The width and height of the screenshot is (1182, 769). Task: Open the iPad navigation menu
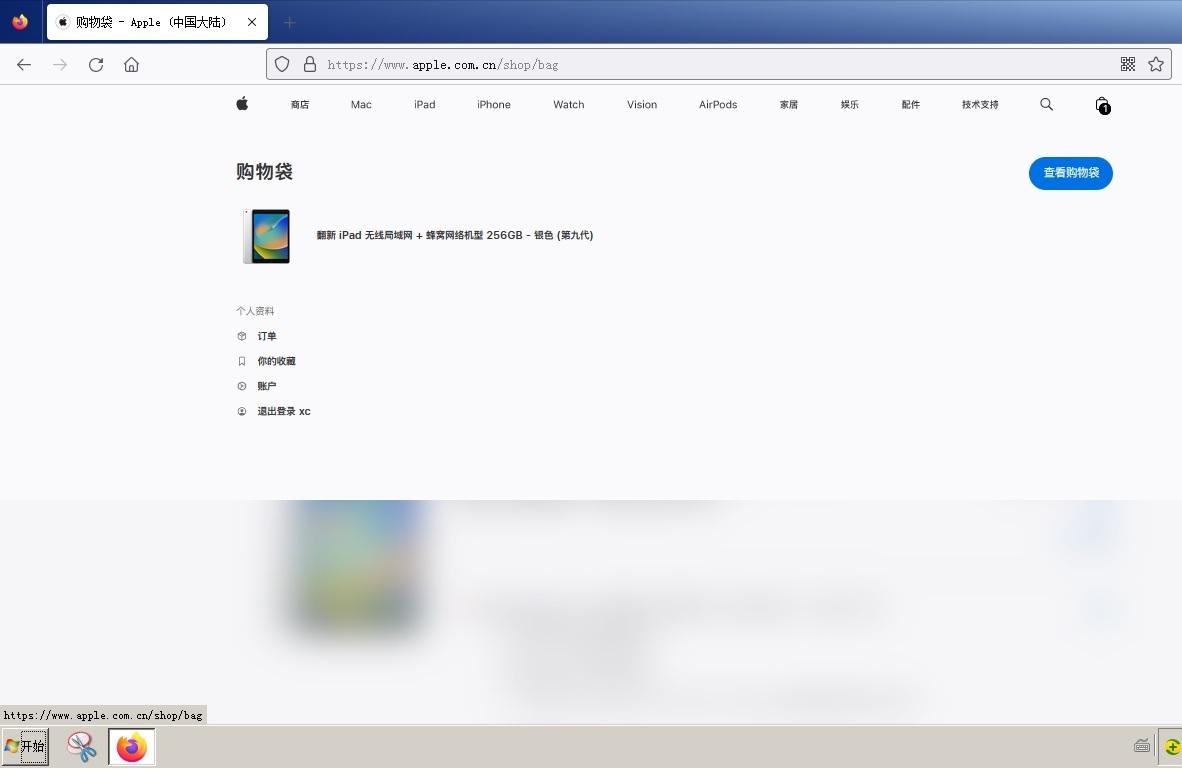tap(424, 105)
